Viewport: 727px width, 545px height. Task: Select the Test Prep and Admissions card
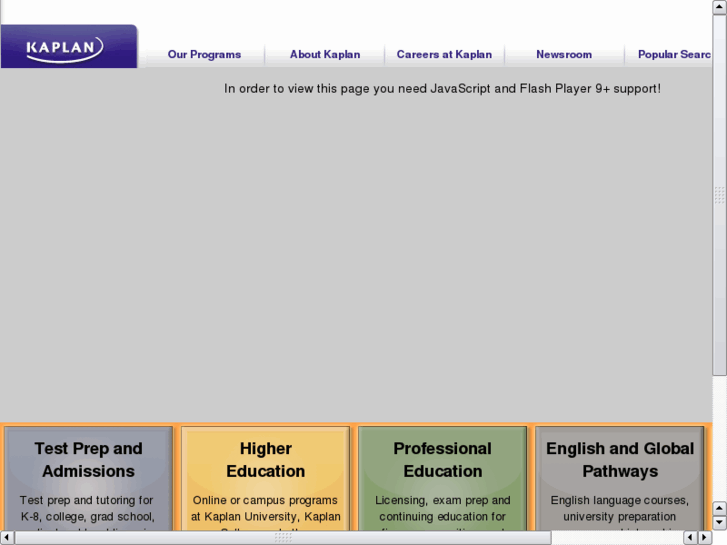(x=89, y=479)
